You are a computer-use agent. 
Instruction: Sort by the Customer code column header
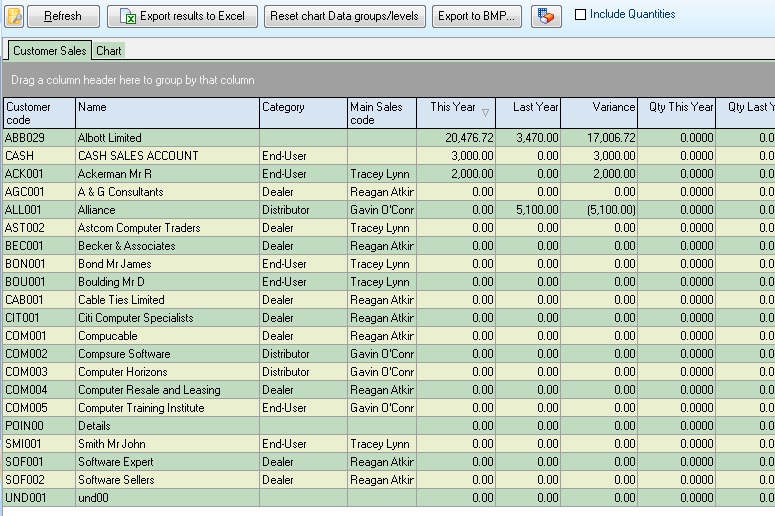pos(39,113)
